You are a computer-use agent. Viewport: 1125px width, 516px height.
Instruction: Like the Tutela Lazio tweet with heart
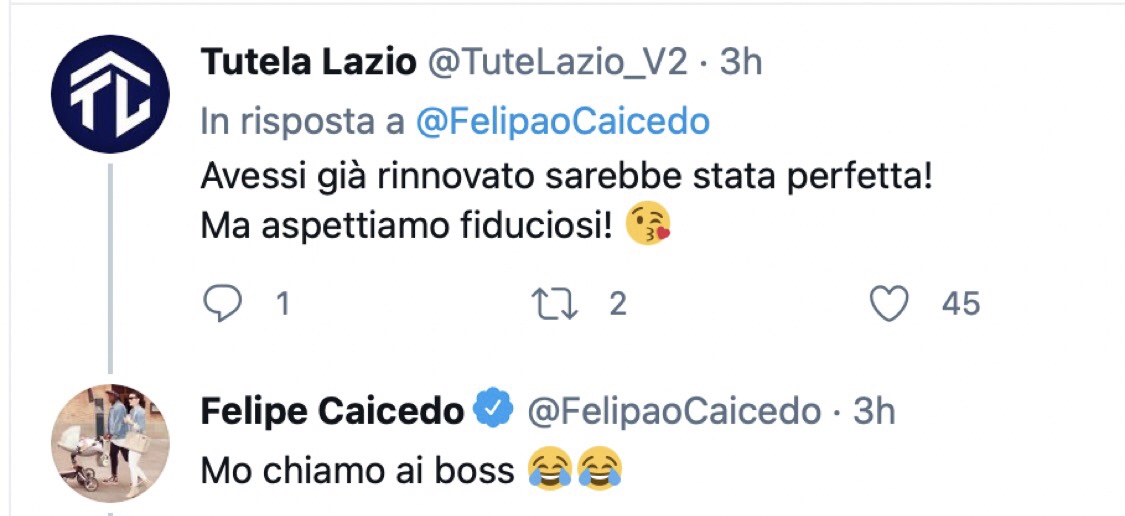889,304
